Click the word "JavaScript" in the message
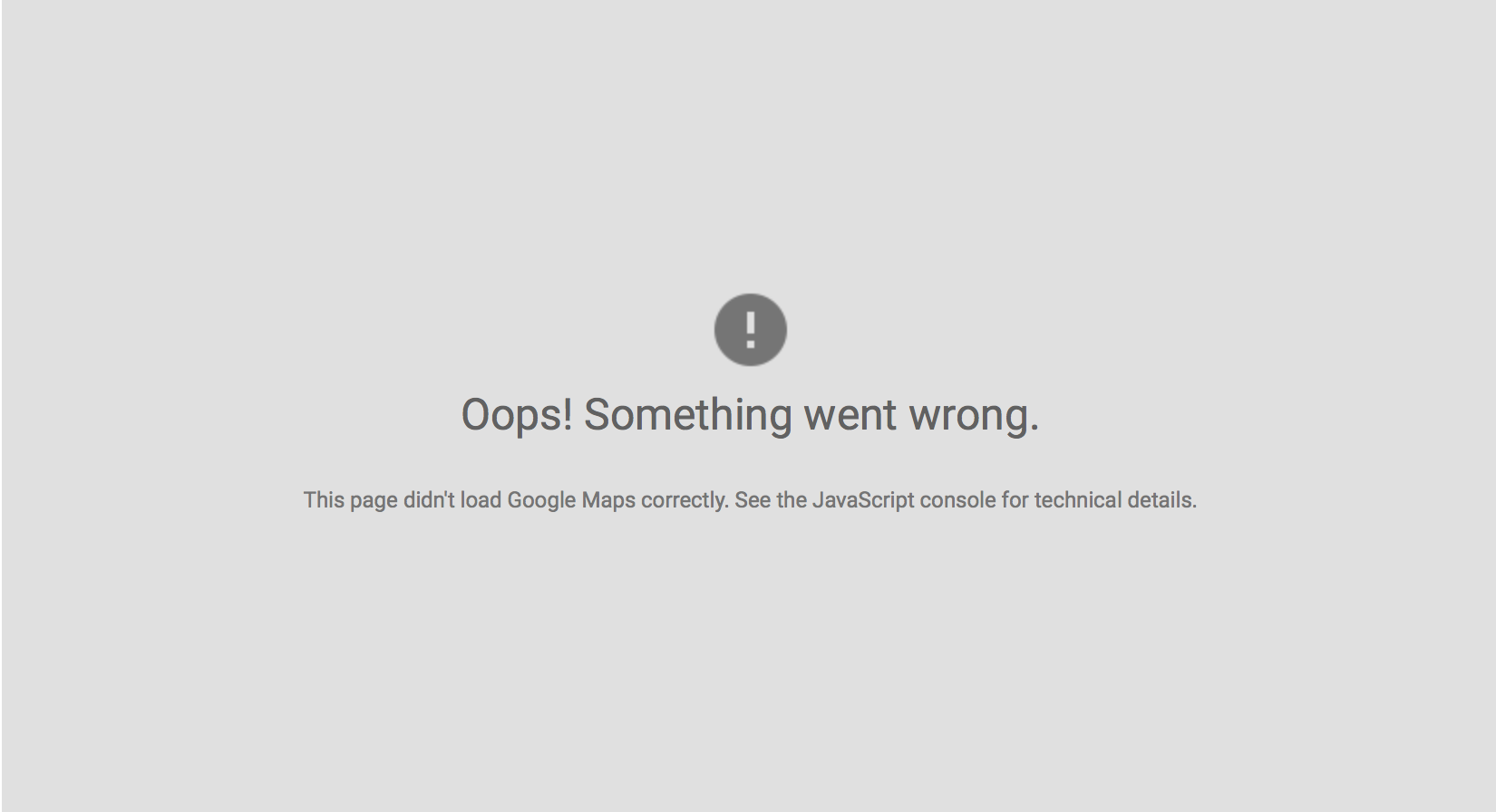The image size is (1496, 812). (863, 501)
